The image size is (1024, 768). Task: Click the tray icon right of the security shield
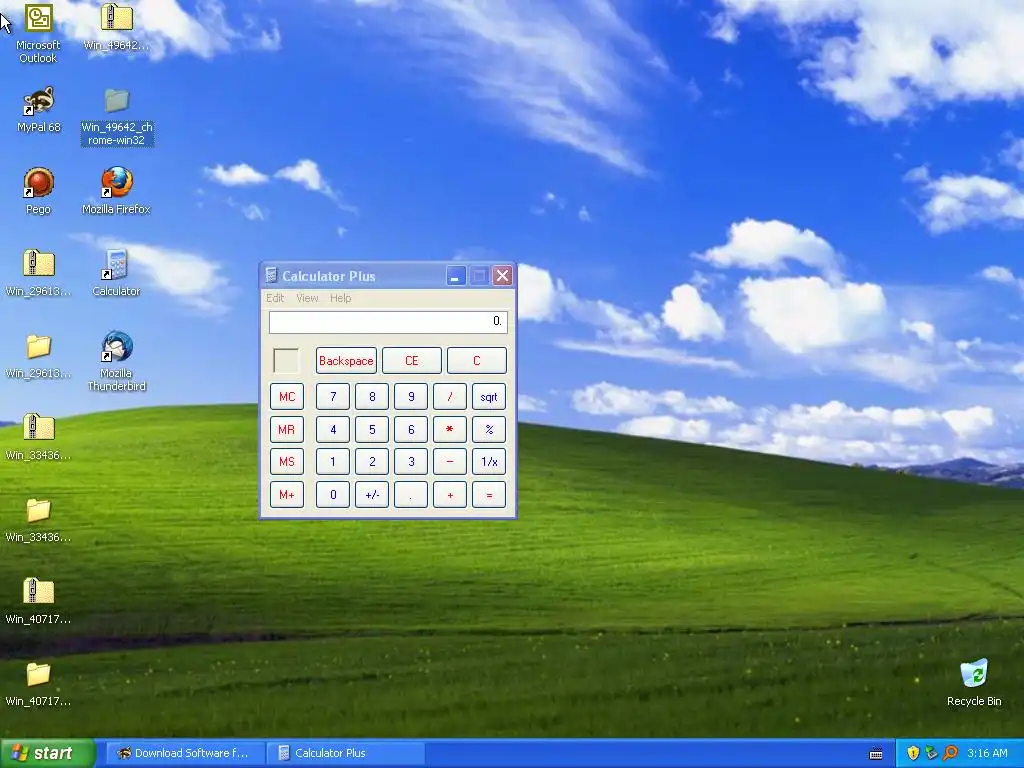pos(931,753)
